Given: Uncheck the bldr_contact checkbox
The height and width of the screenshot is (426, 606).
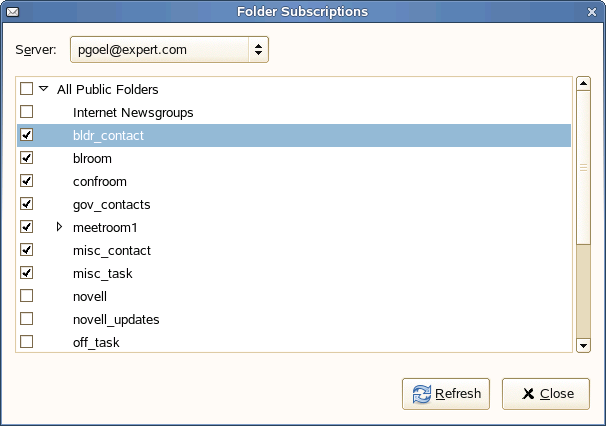Looking at the screenshot, I should [x=27, y=135].
